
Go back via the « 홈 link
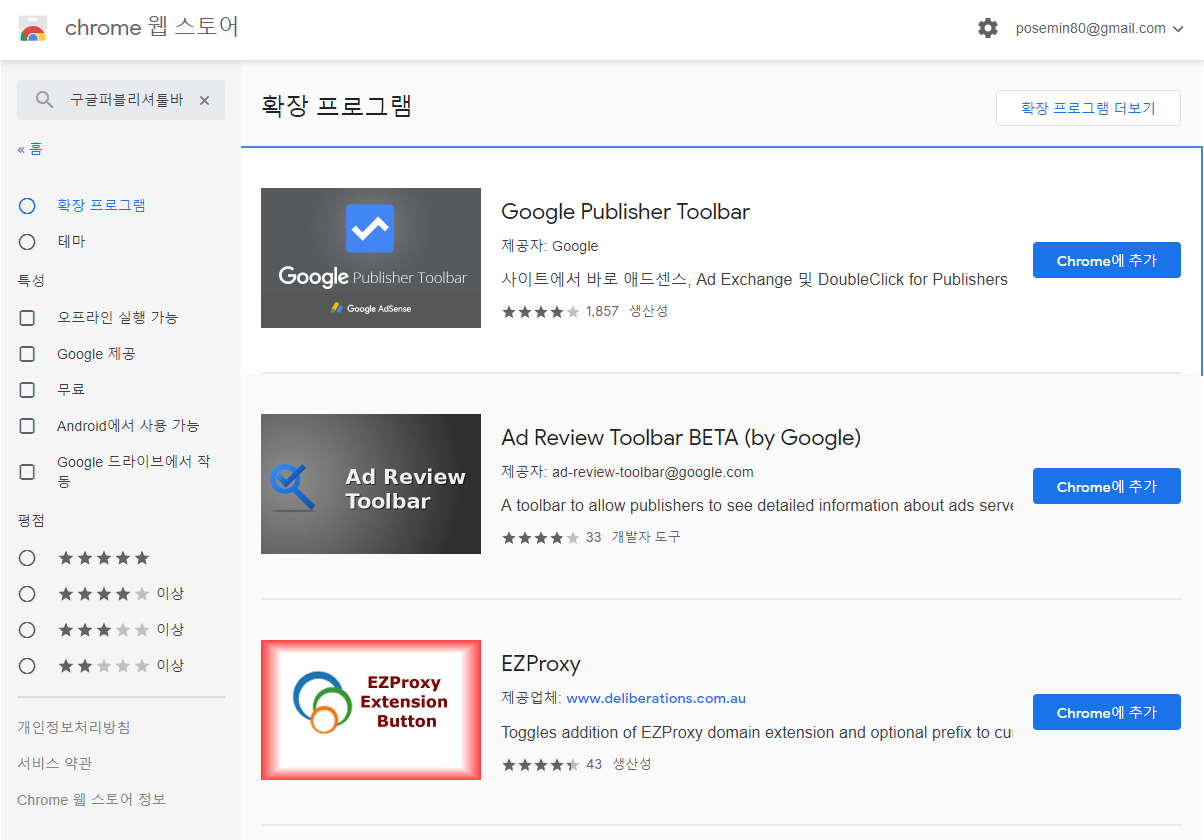[x=30, y=149]
